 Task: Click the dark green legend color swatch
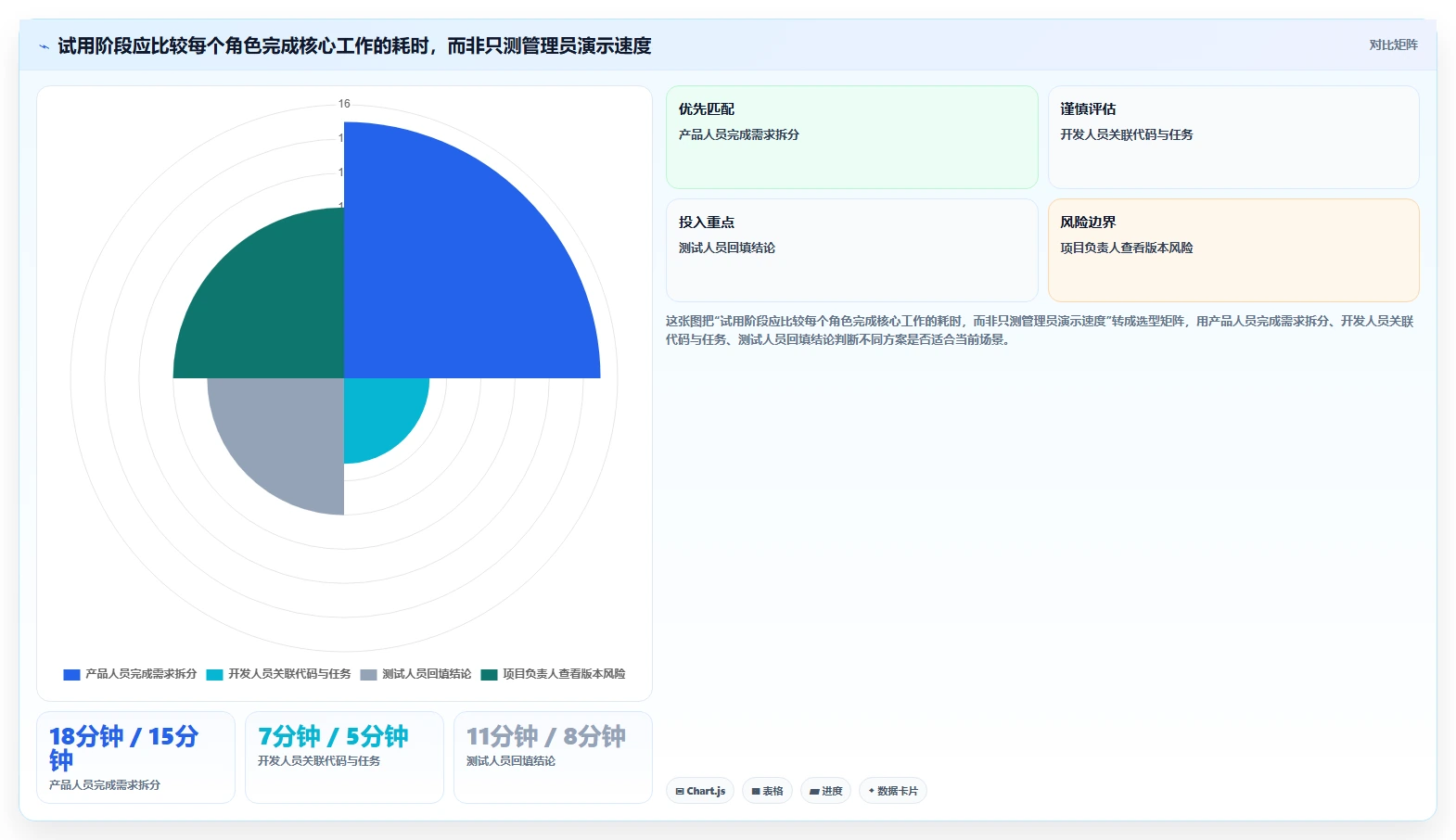[x=489, y=674]
